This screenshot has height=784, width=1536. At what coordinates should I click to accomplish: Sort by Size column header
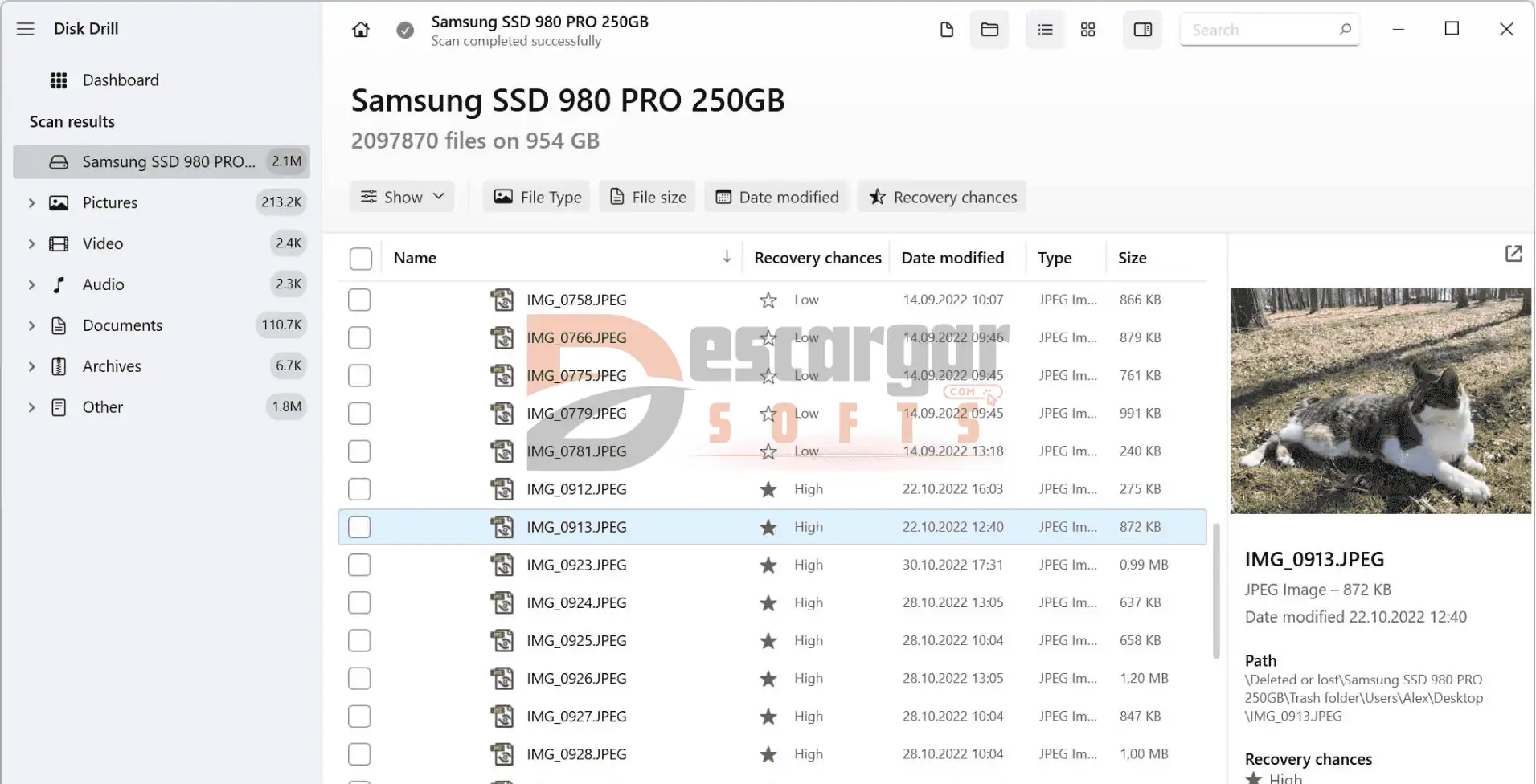pos(1132,258)
